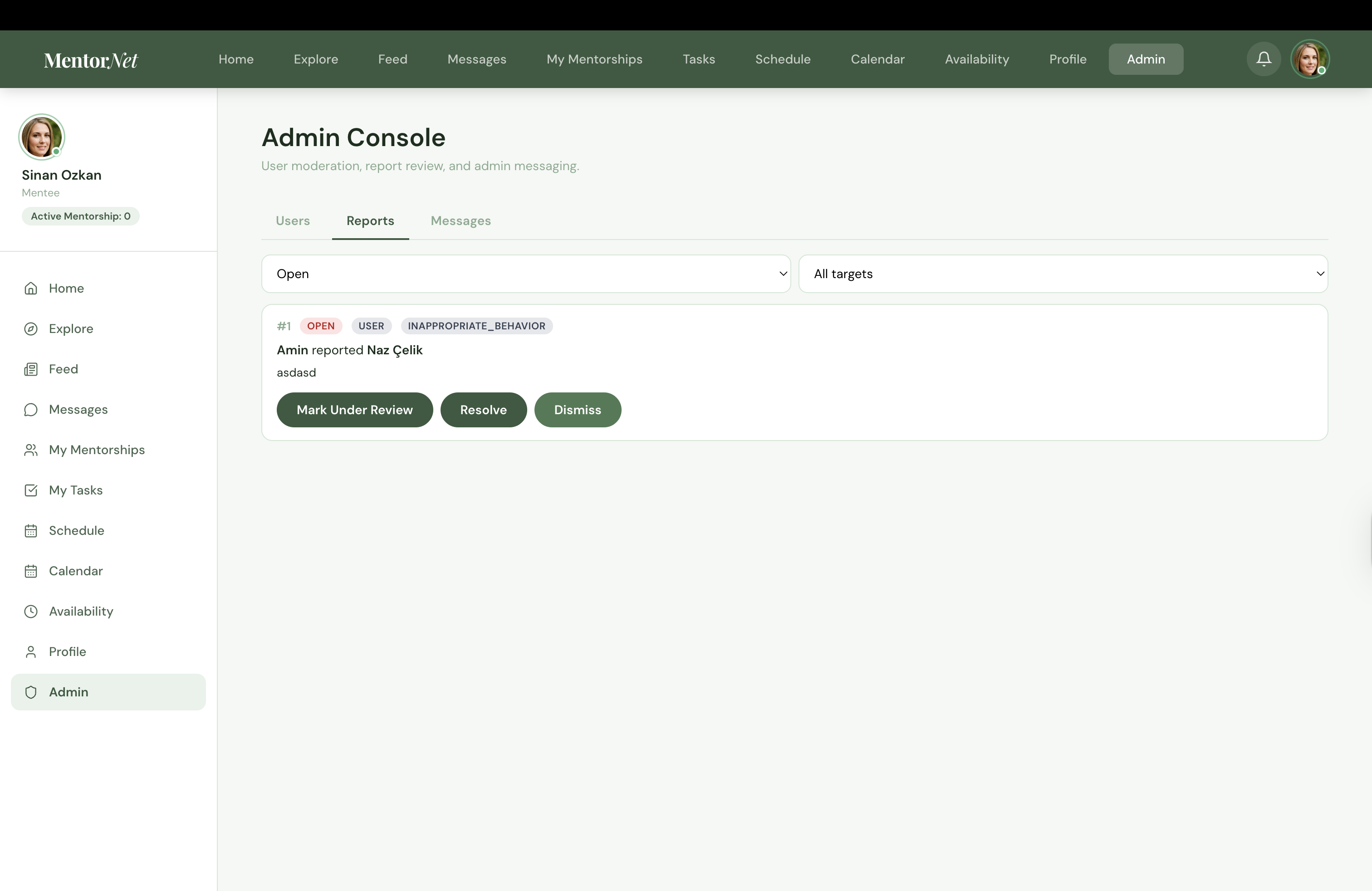Open Availability in top navigation
Viewport: 1372px width, 891px height.
click(976, 59)
